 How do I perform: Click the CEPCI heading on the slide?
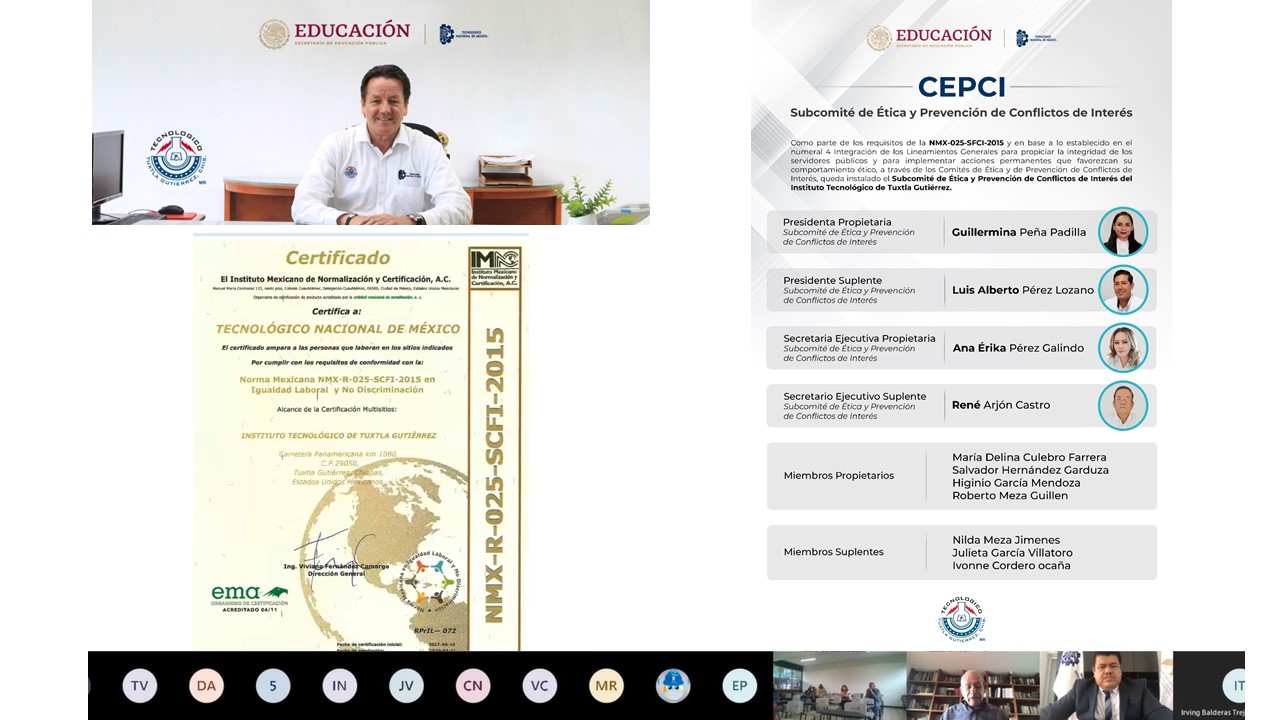coord(961,87)
